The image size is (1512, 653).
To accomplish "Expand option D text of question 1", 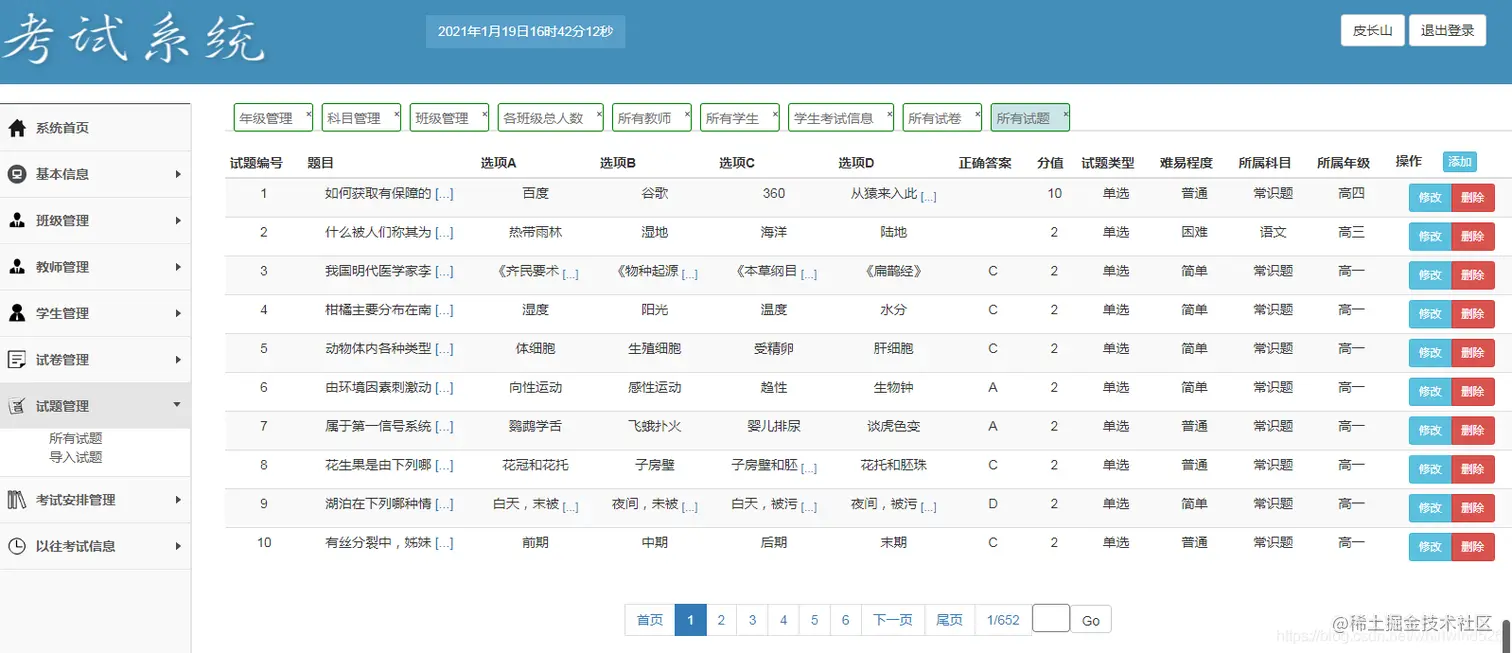I will pyautogui.click(x=928, y=197).
